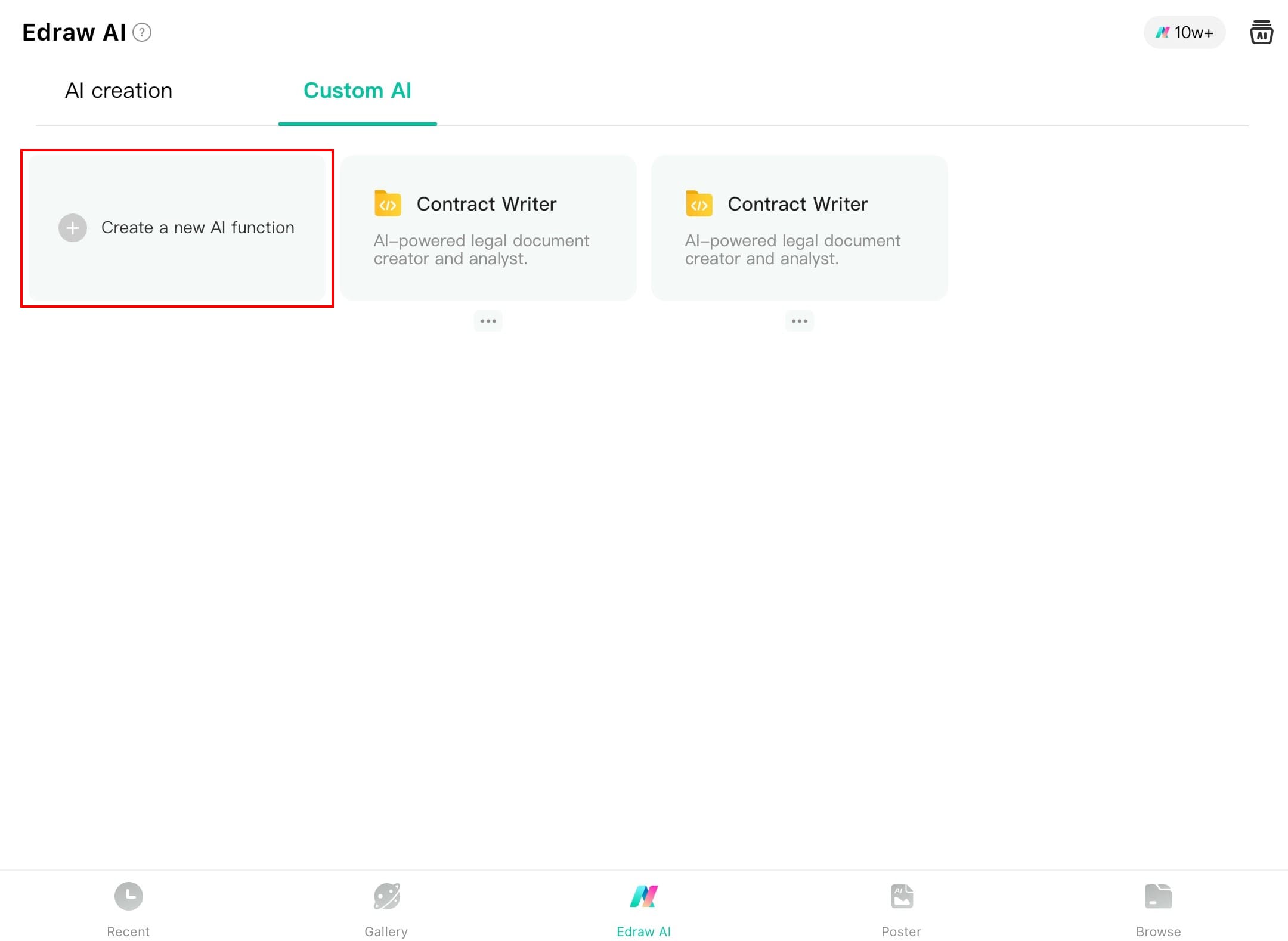The height and width of the screenshot is (941, 1288).
Task: Click the plus icon to add function
Action: pyautogui.click(x=73, y=228)
